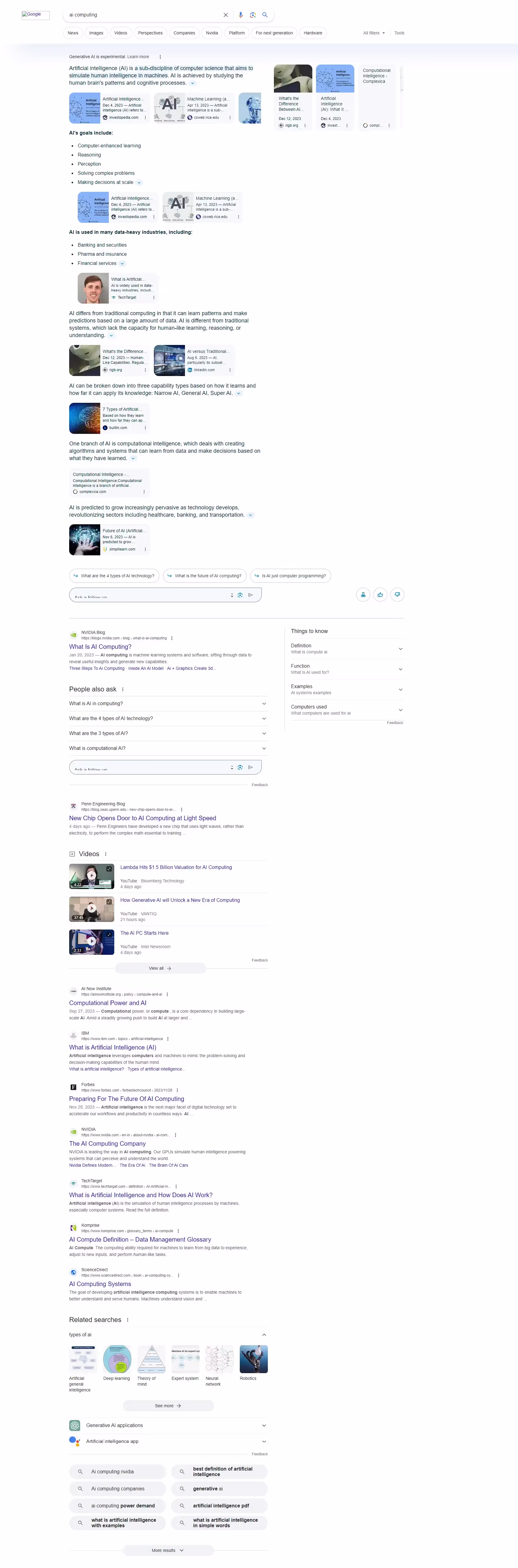
Task: Search related: ai computing power demand
Action: point(118,1505)
